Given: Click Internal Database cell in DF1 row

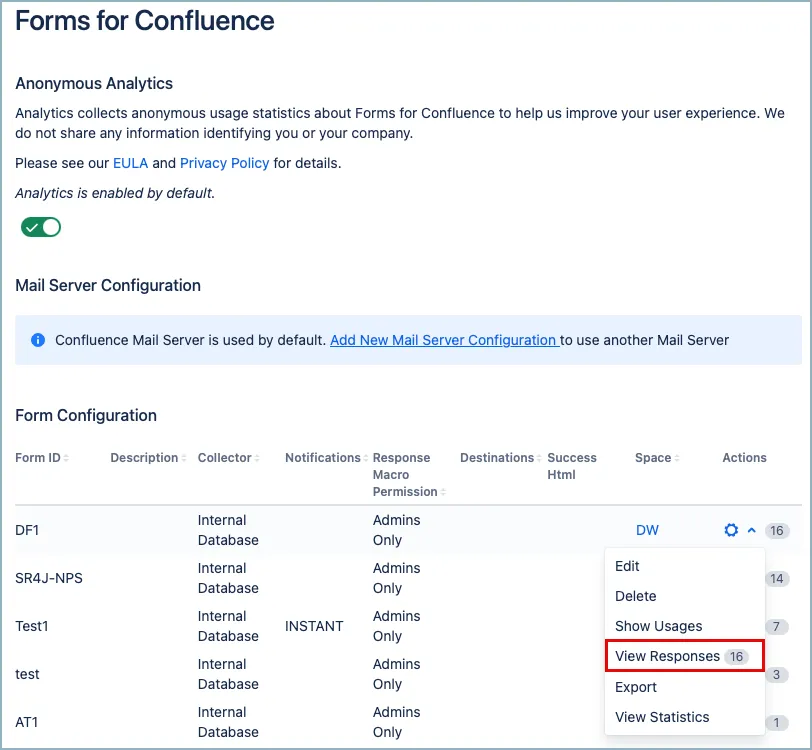Looking at the screenshot, I should (228, 530).
